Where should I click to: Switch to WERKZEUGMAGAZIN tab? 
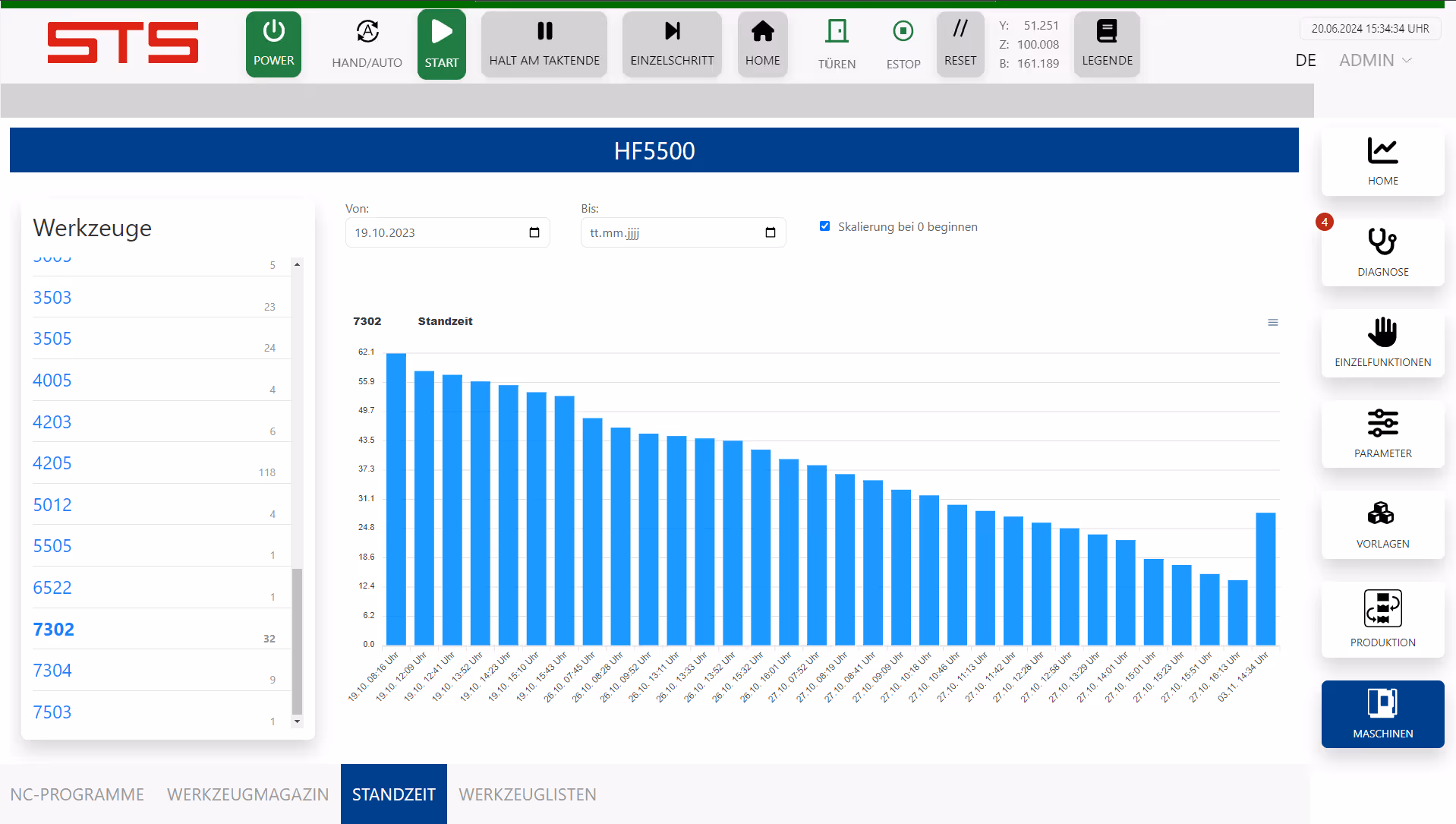click(247, 794)
